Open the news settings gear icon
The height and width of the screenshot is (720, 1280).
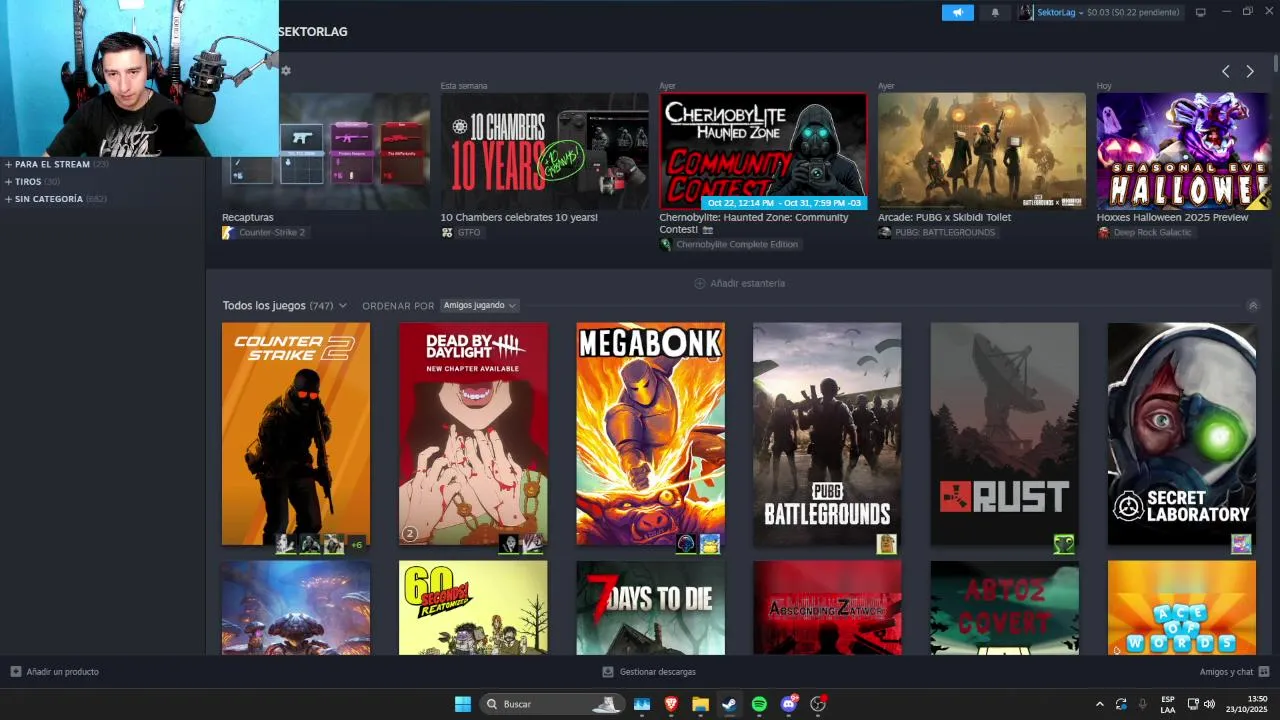[x=286, y=71]
